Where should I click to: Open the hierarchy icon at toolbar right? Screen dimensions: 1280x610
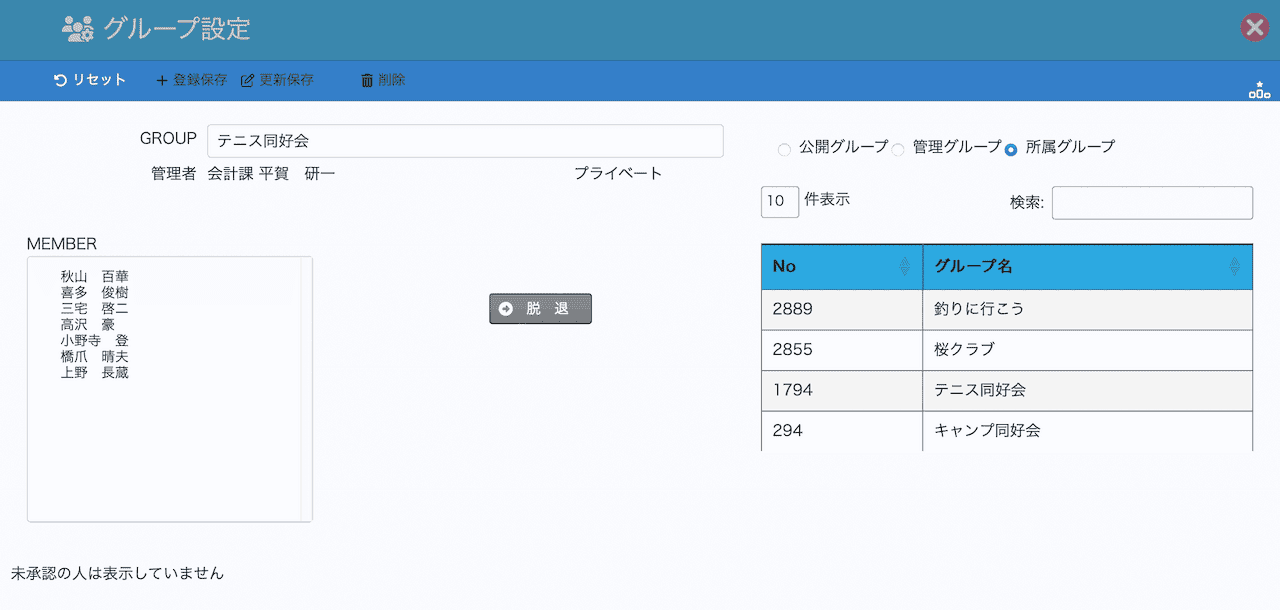click(1259, 90)
